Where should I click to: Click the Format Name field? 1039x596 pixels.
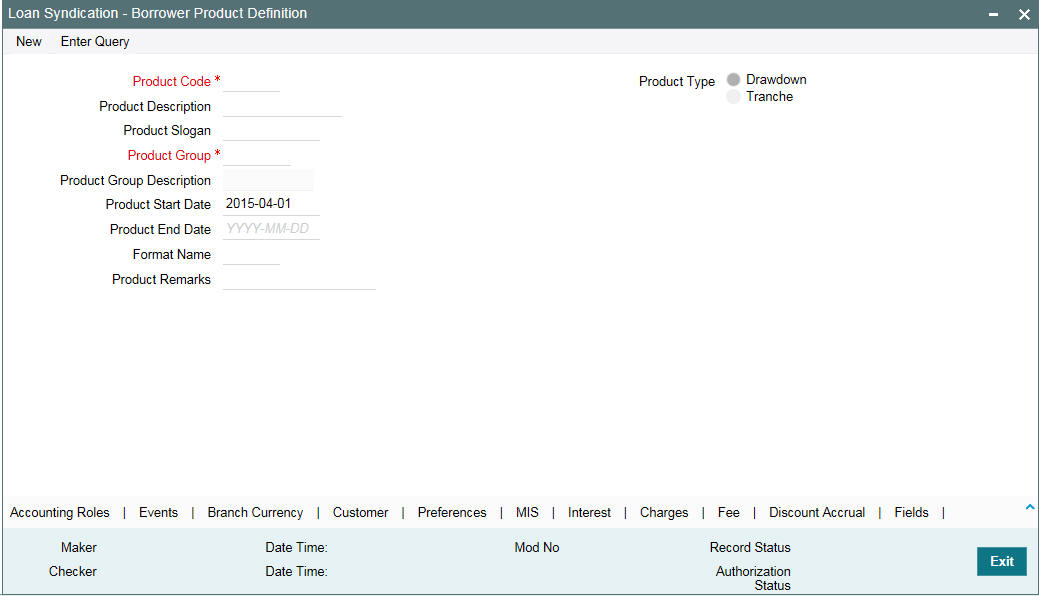251,255
